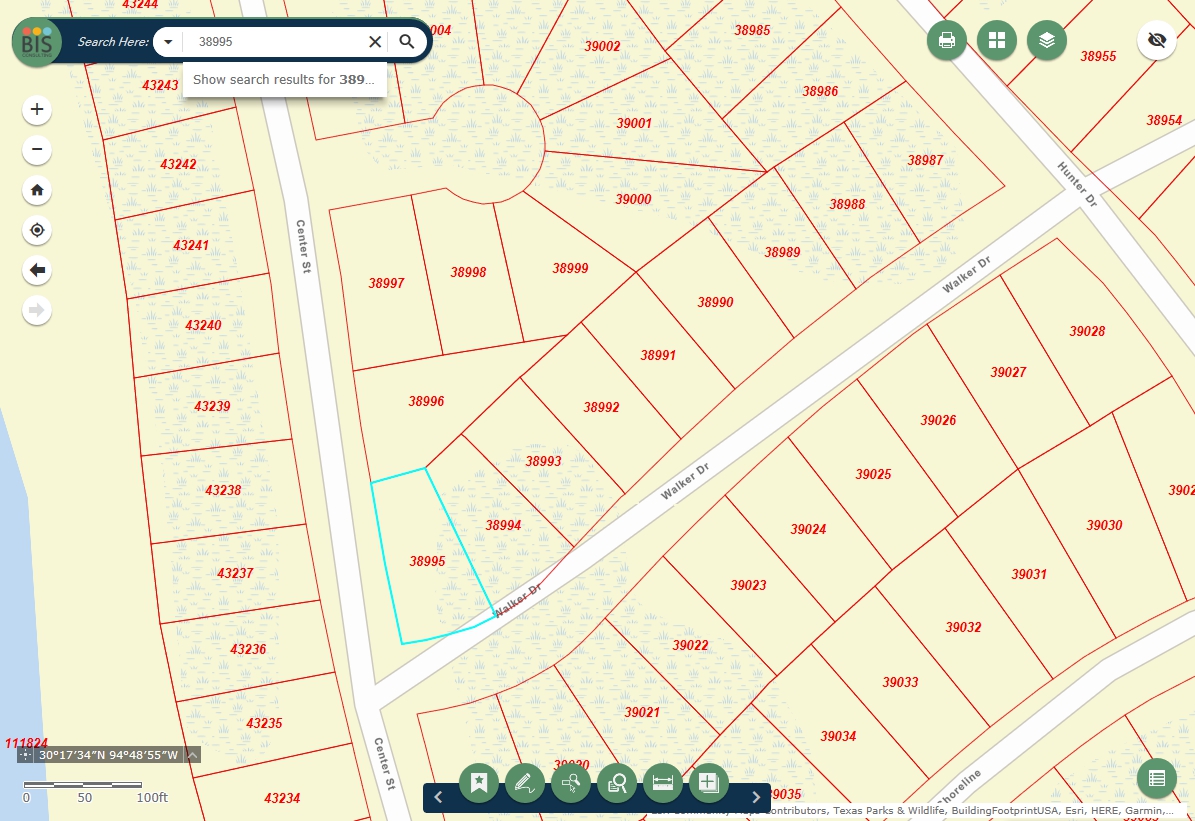Viewport: 1195px width, 821px height.
Task: Click the Print button
Action: click(946, 41)
